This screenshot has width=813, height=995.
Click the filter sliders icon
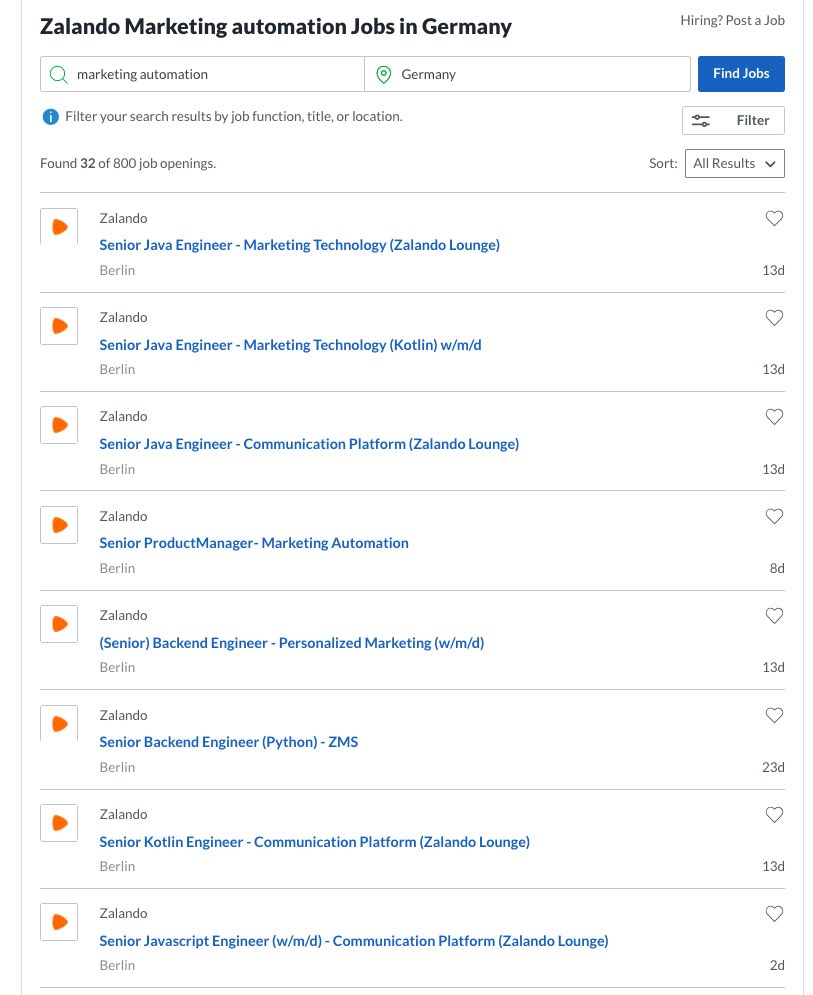[701, 121]
